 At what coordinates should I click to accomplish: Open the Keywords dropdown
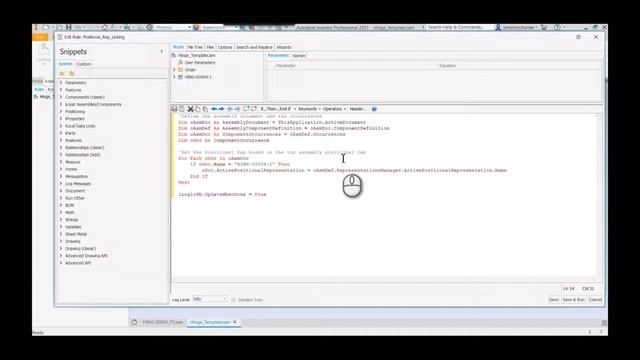tap(309, 109)
